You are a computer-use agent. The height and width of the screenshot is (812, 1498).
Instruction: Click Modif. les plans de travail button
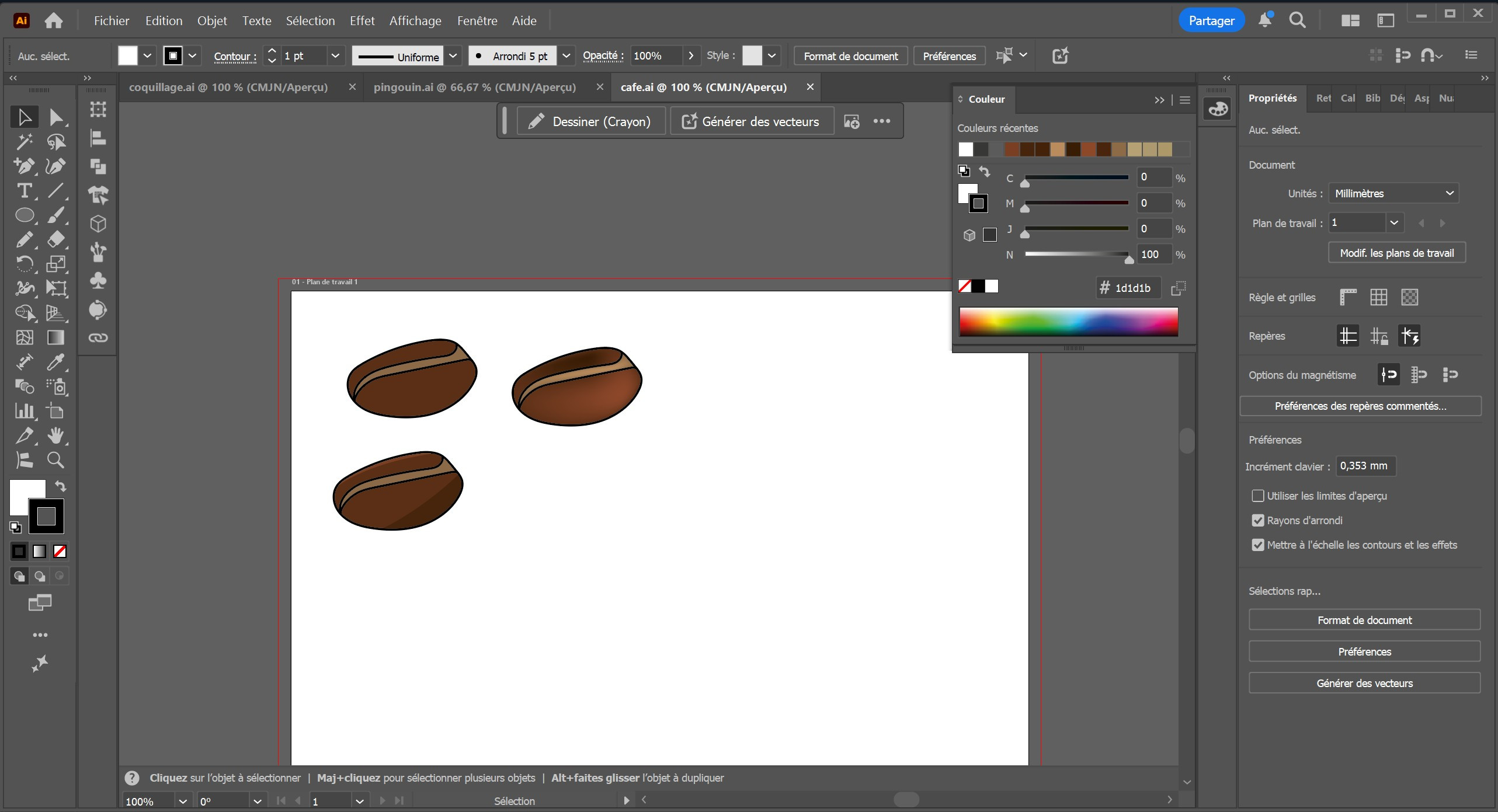[x=1396, y=253]
